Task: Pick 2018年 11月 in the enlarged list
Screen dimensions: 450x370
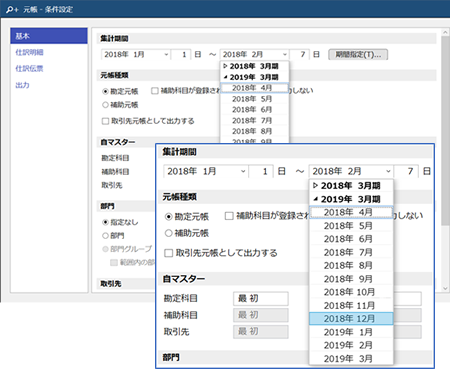Action: pyautogui.click(x=351, y=305)
